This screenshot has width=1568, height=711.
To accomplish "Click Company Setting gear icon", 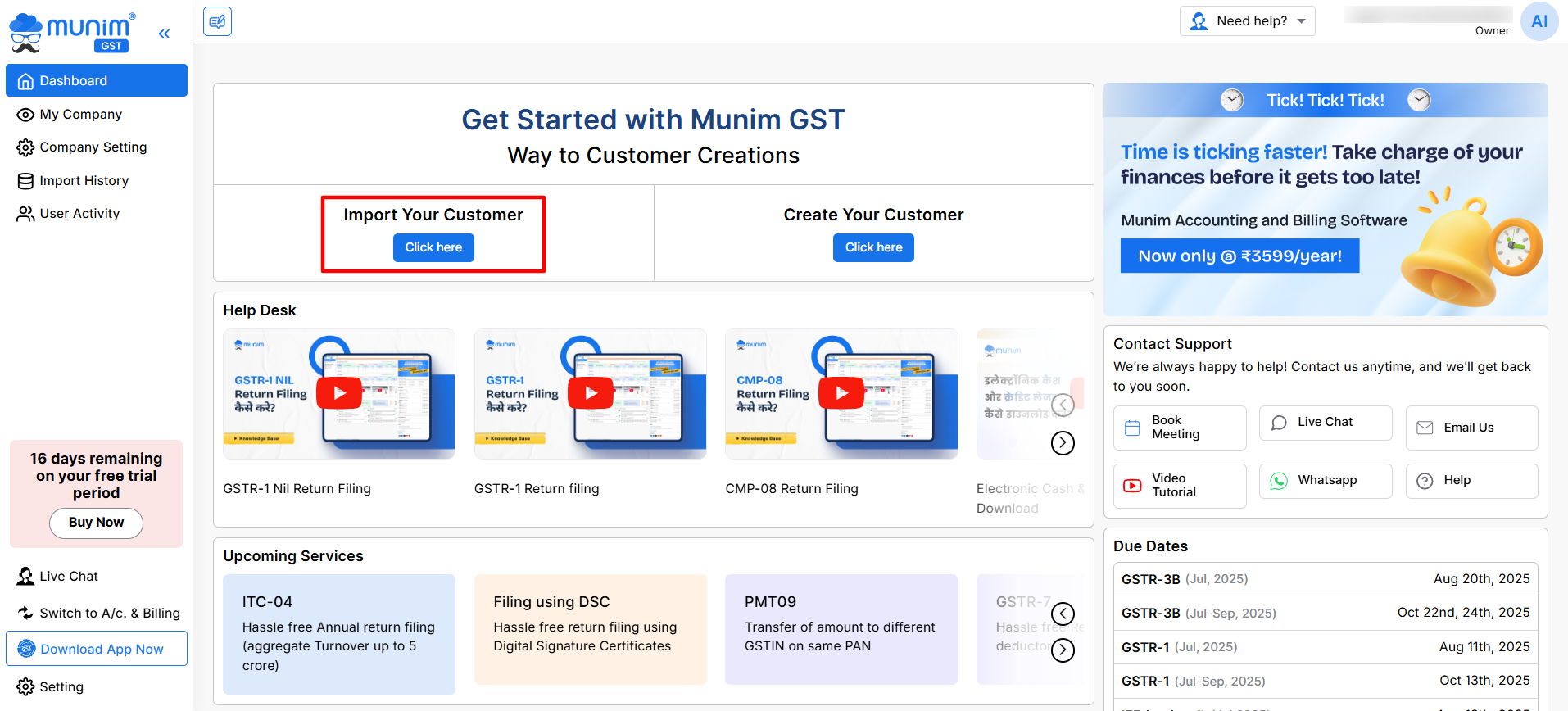I will [25, 147].
